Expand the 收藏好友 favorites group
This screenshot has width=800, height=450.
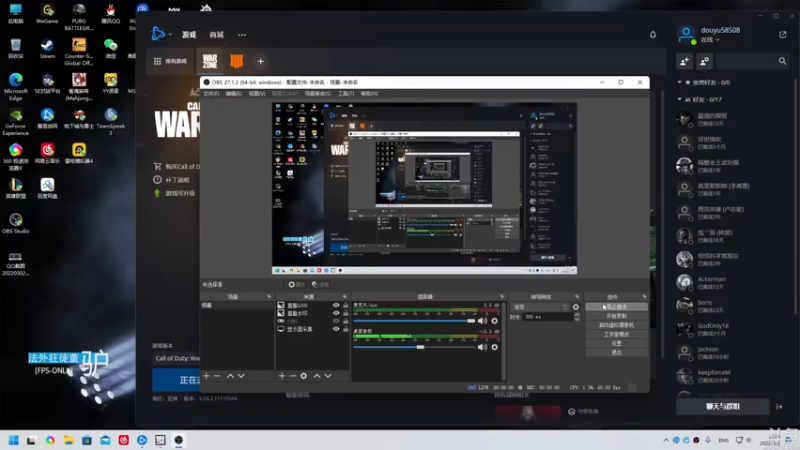click(x=679, y=82)
